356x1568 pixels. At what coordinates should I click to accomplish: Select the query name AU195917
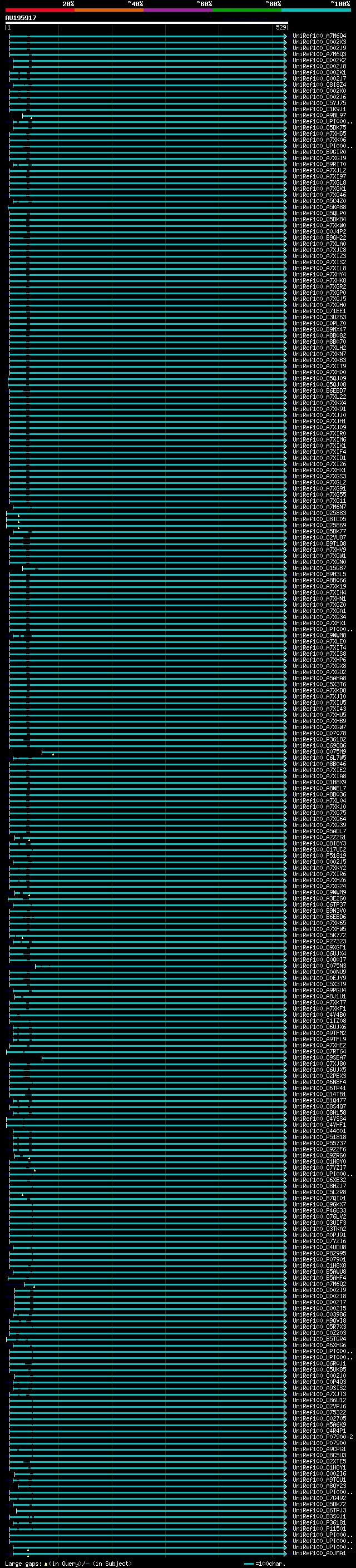(21, 18)
